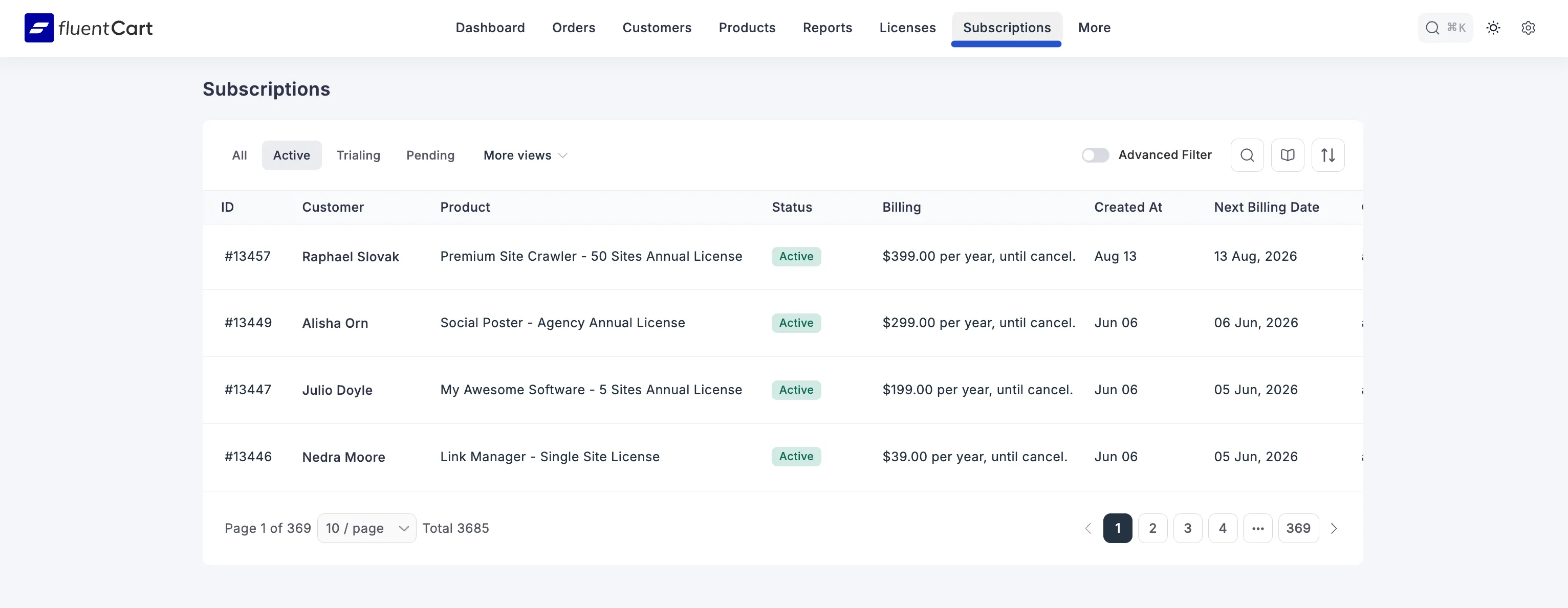Open settings via the gear icon
Screen dimensions: 1568x608
point(1529,28)
